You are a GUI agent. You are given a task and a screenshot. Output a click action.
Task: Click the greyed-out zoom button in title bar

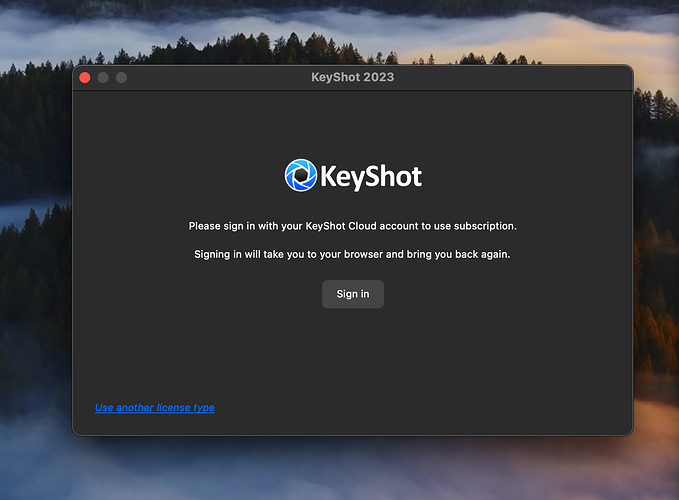pyautogui.click(x=121, y=77)
